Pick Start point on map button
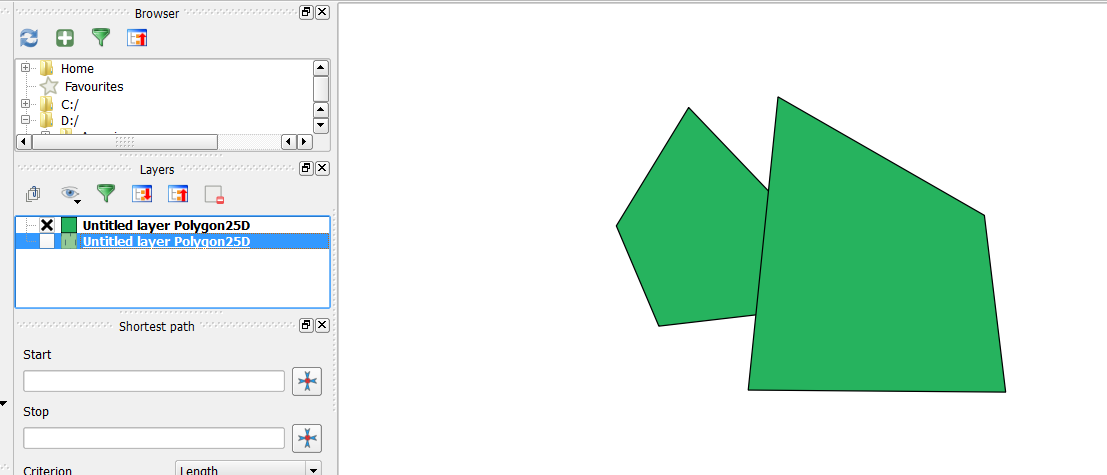The height and width of the screenshot is (475, 1107). 307,381
